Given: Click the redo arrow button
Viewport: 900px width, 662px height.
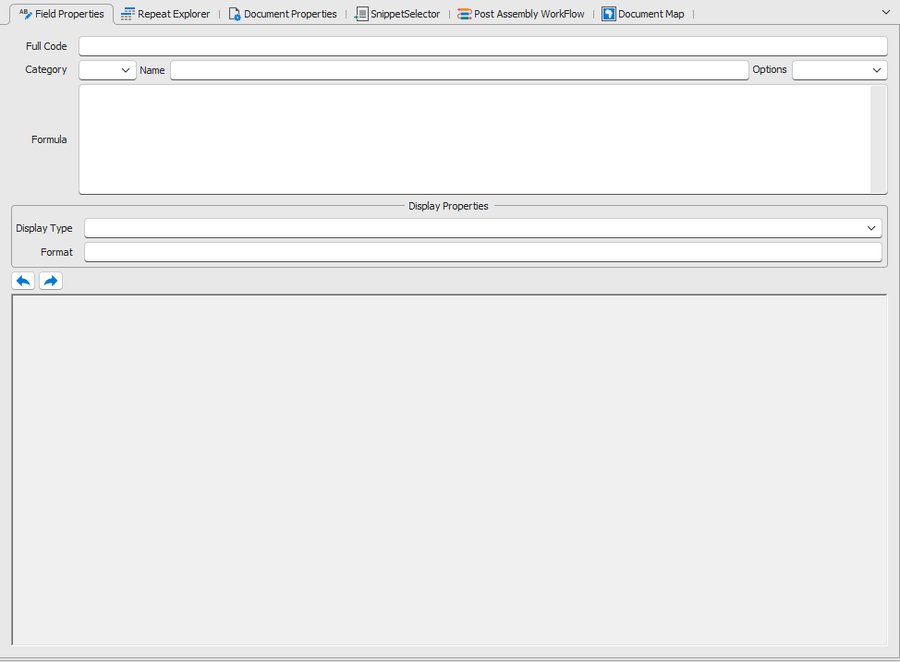Looking at the screenshot, I should click(51, 281).
